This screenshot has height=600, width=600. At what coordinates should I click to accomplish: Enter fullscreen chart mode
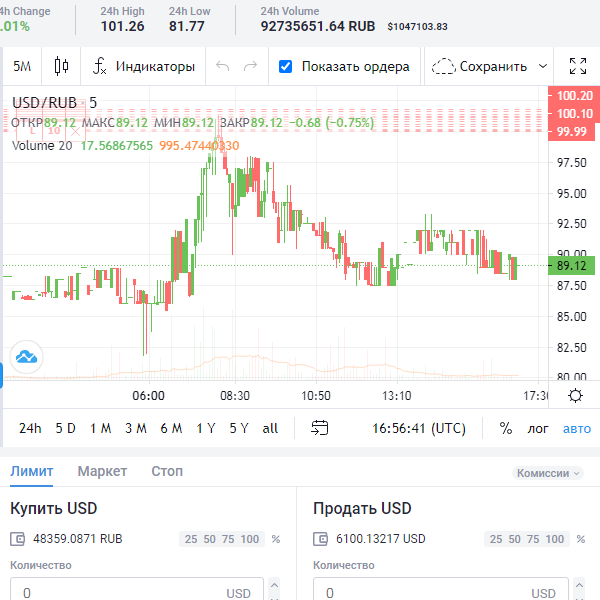tap(577, 67)
